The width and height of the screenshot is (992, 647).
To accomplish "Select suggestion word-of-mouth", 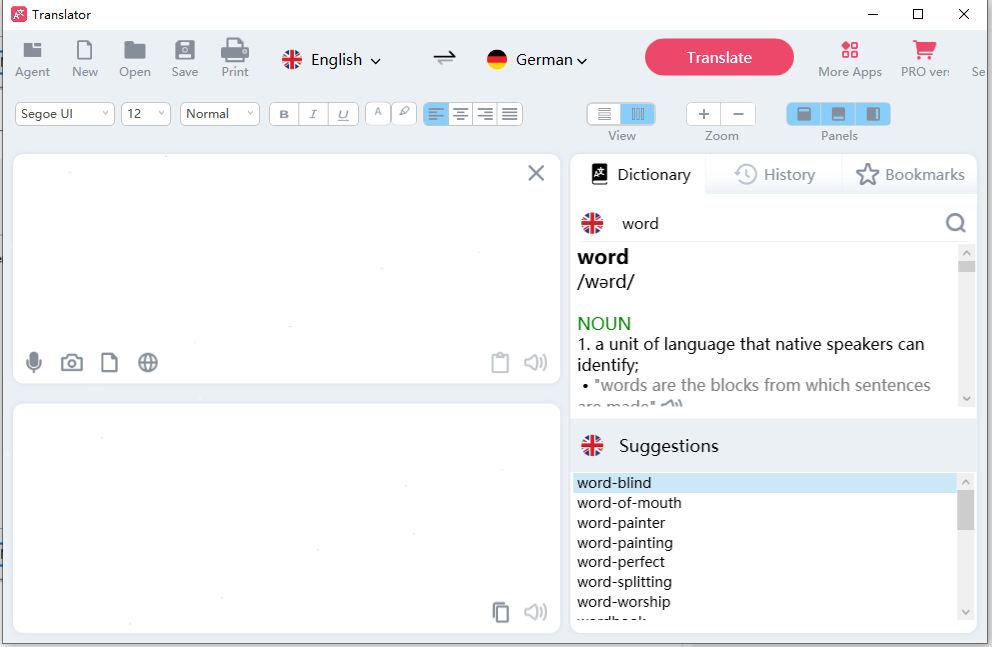I will pos(764,503).
